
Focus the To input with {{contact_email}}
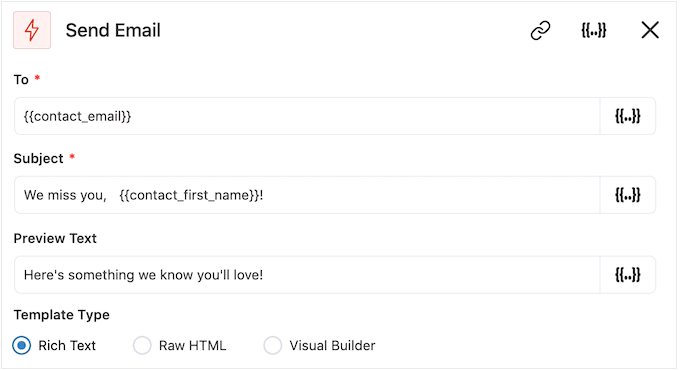307,116
